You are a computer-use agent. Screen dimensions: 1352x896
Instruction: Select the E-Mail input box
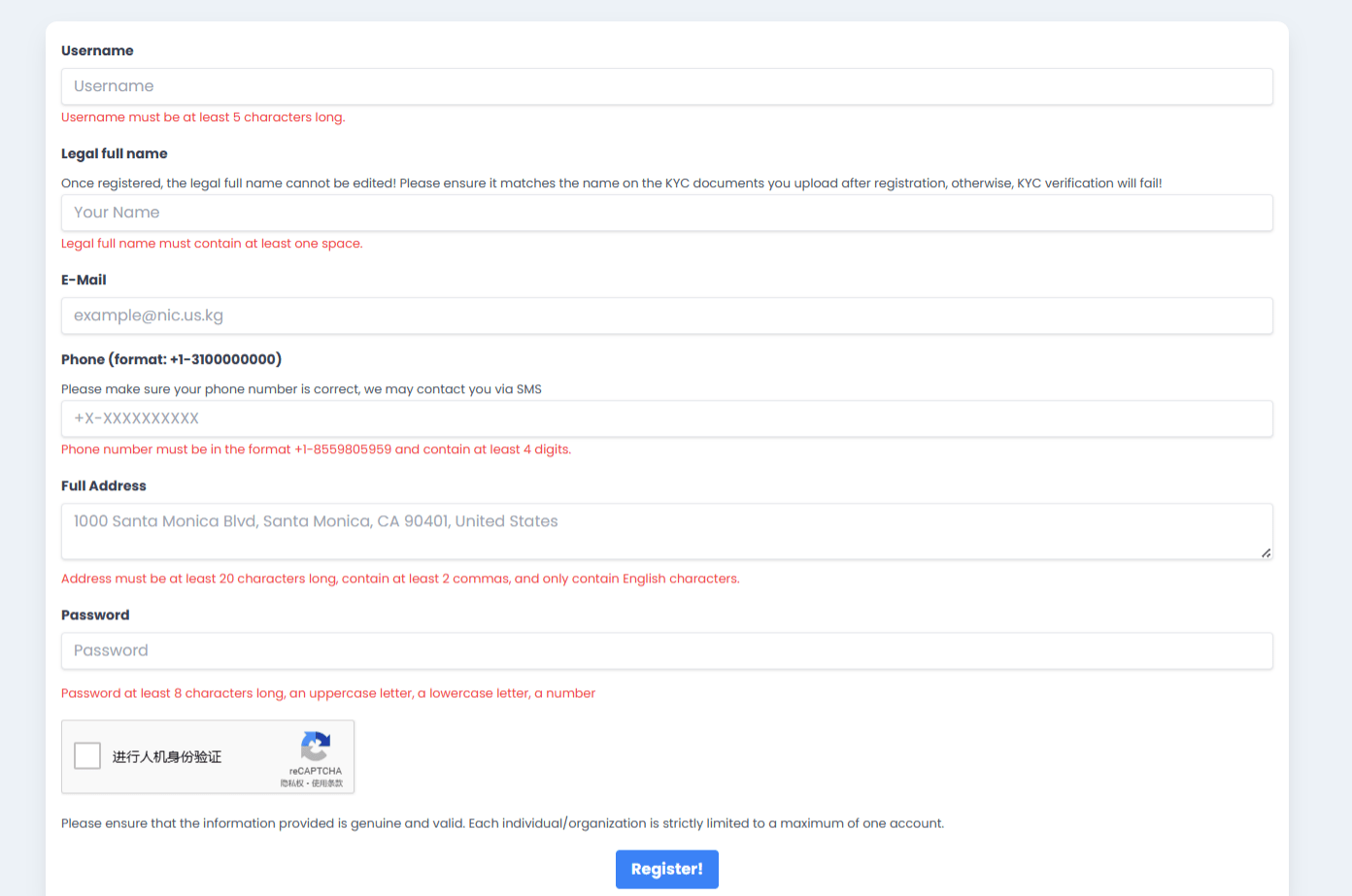tap(666, 315)
